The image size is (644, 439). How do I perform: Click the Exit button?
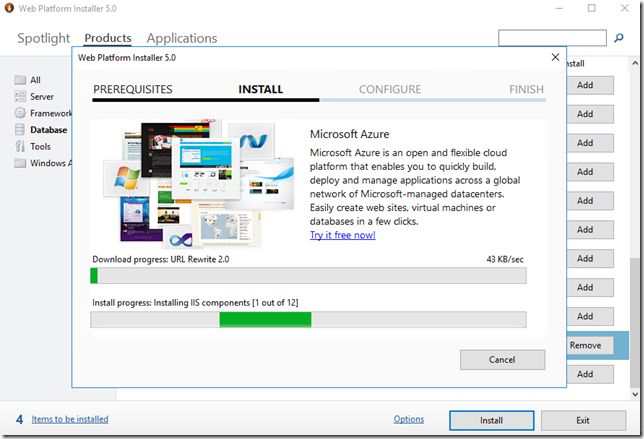[583, 421]
